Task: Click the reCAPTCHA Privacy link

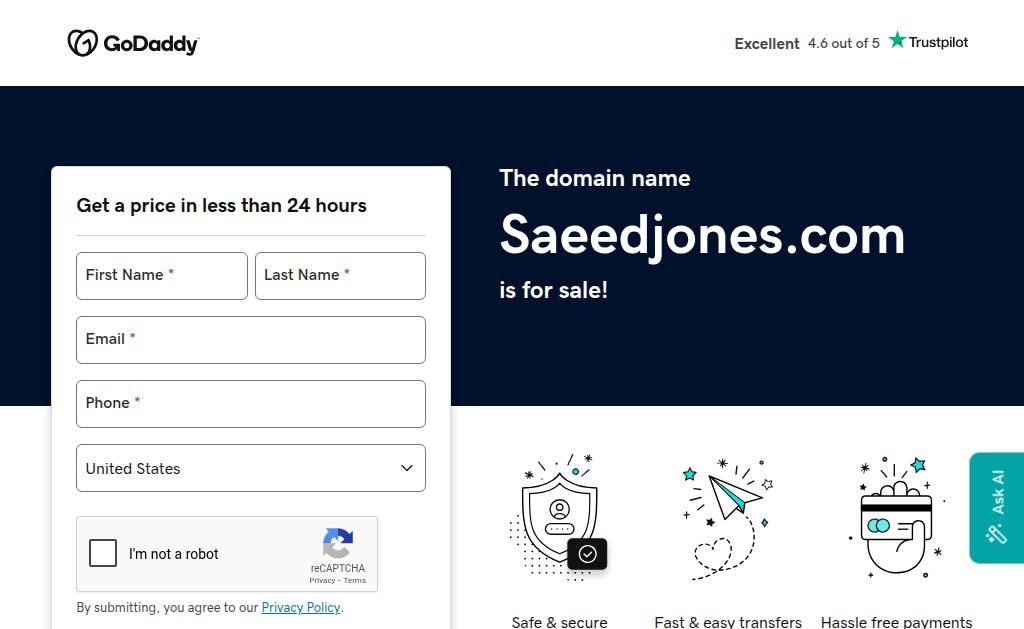Action: (322, 580)
